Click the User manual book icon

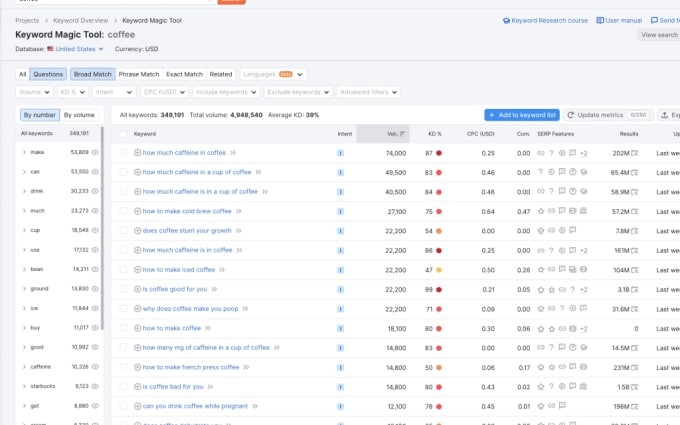coord(600,20)
